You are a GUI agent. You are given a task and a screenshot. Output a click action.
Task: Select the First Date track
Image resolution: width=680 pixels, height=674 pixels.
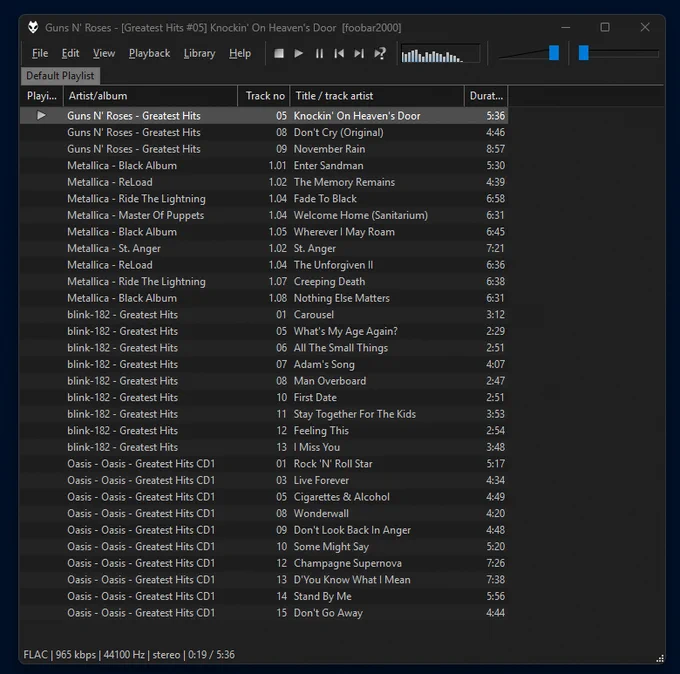[x=264, y=397]
